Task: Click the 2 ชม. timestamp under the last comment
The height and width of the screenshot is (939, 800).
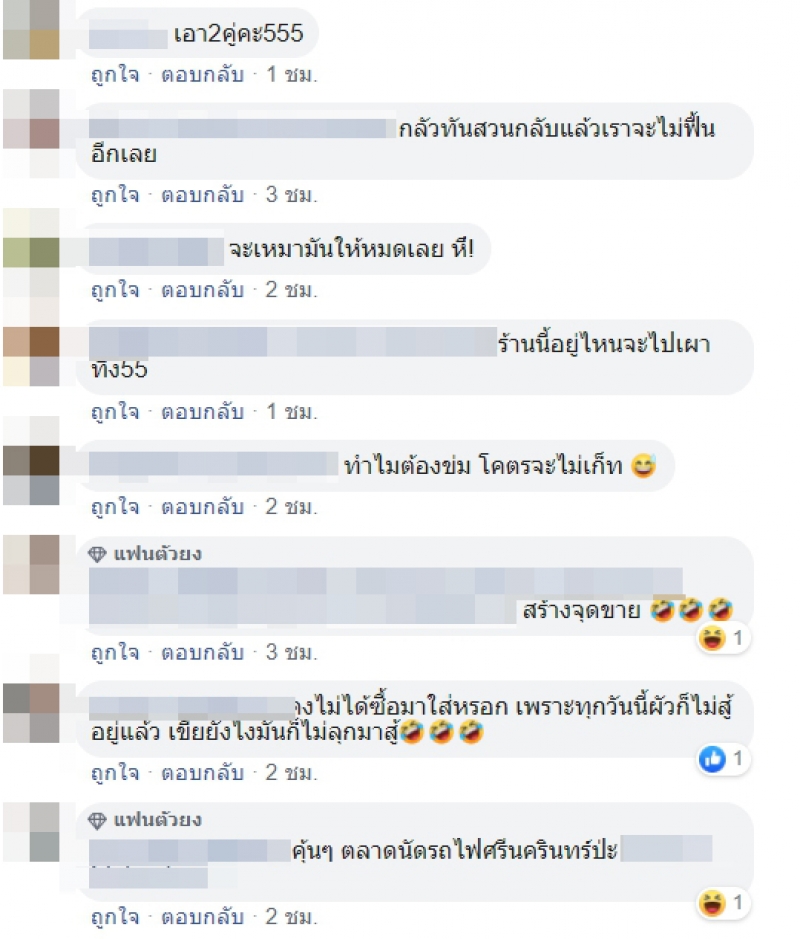Action: coord(291,917)
